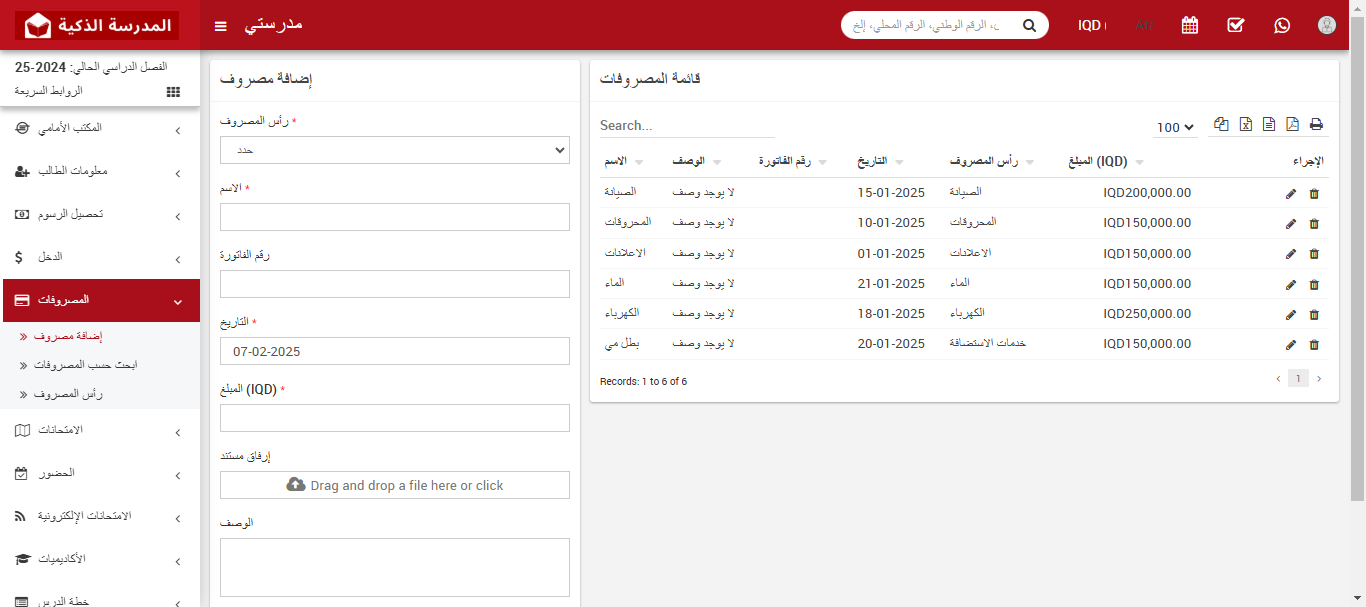Copy the expenses list to clipboard
This screenshot has width=1366, height=607.
1221,123
